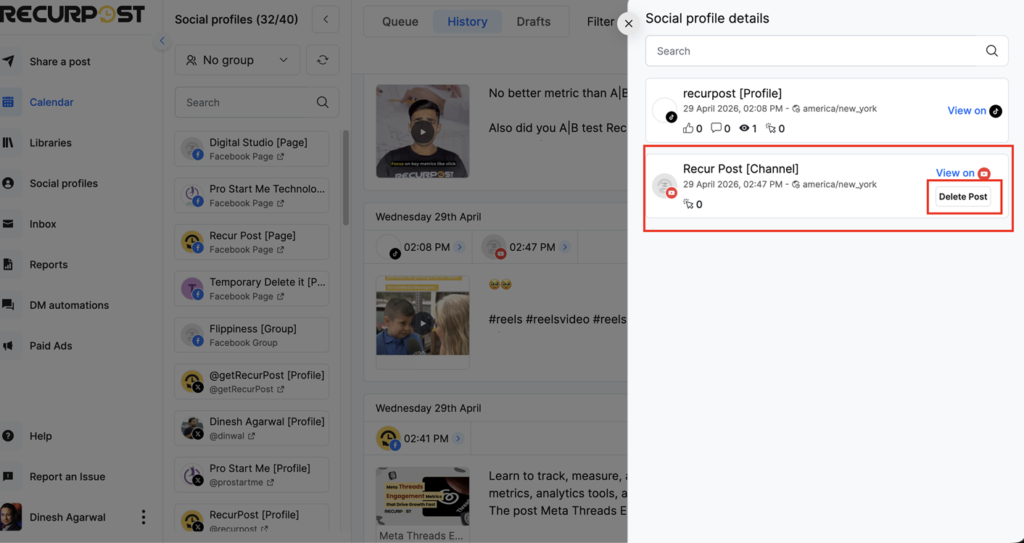Click the Social profiles search field
Image resolution: width=1024 pixels, height=543 pixels.
[257, 103]
